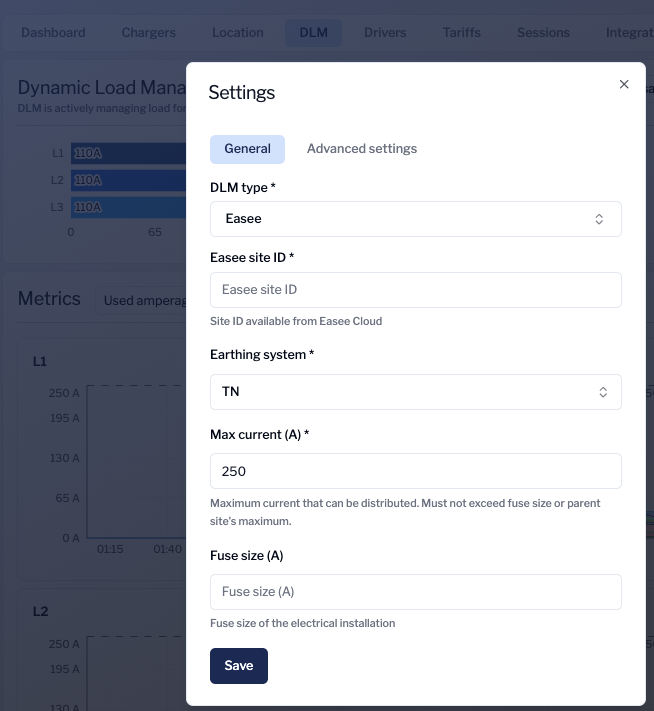Image resolution: width=654 pixels, height=711 pixels.
Task: Open the Earthing system dropdown
Action: click(415, 392)
